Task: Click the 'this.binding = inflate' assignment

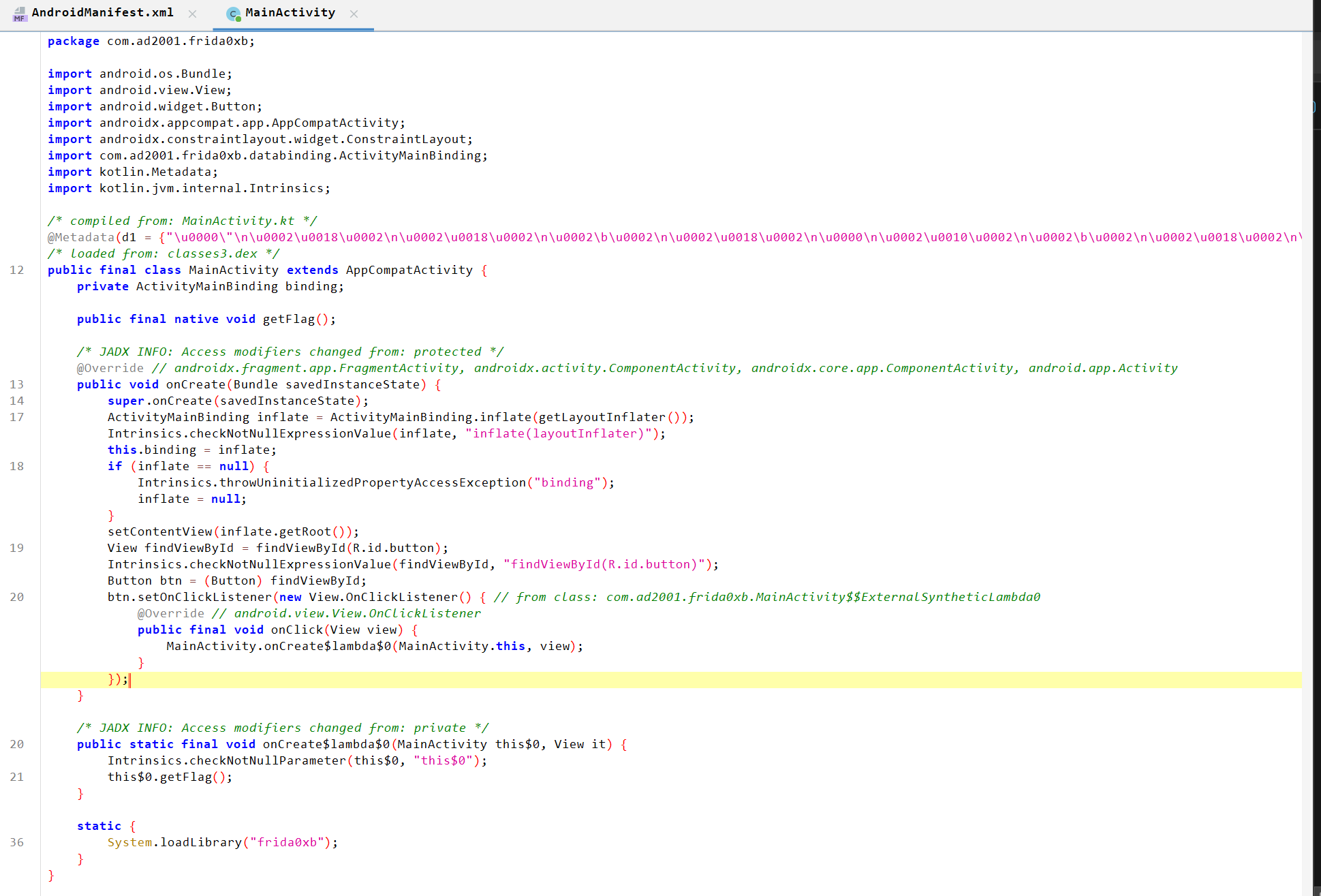Action: coord(192,450)
